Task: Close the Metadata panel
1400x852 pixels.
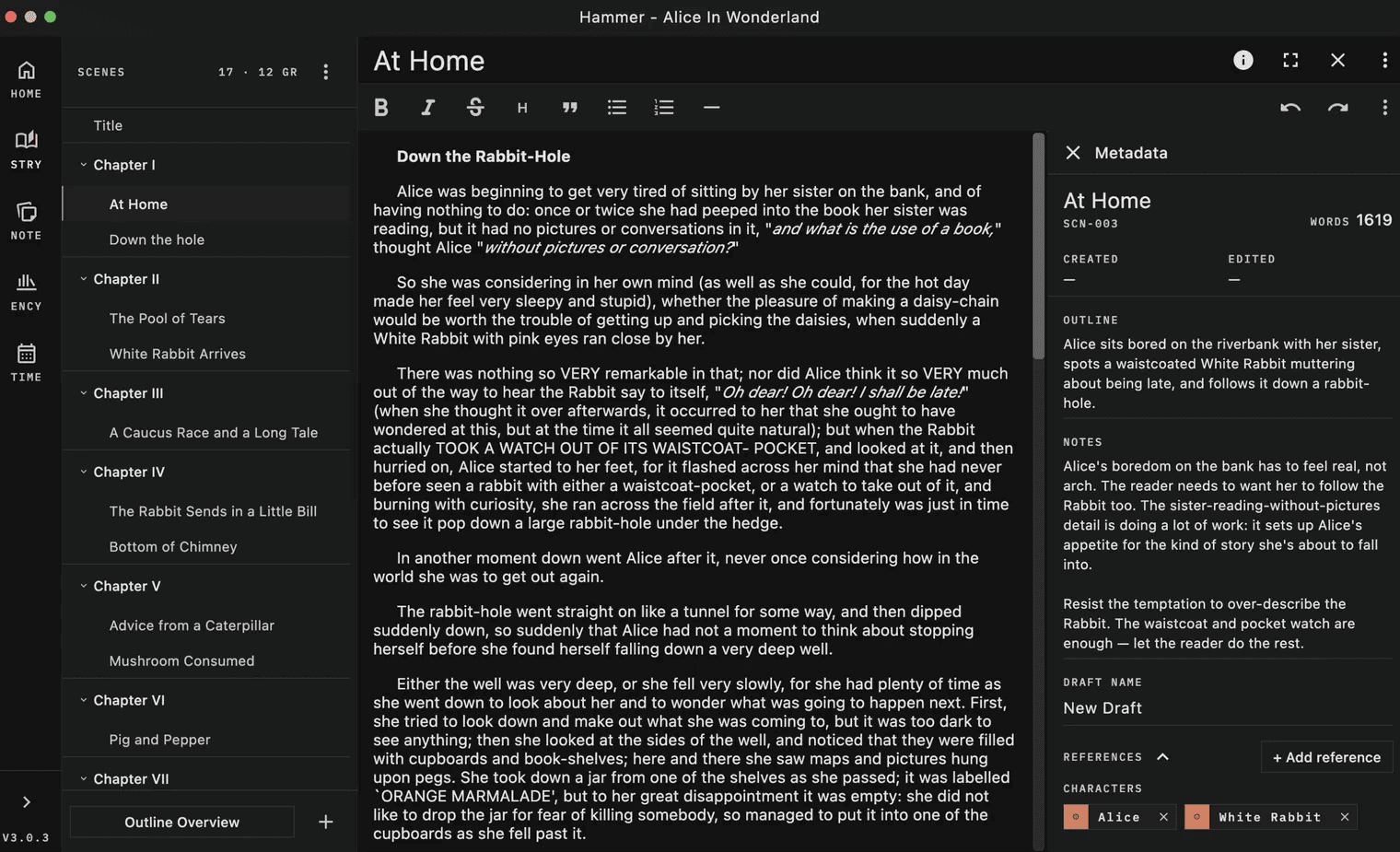Action: click(x=1073, y=153)
